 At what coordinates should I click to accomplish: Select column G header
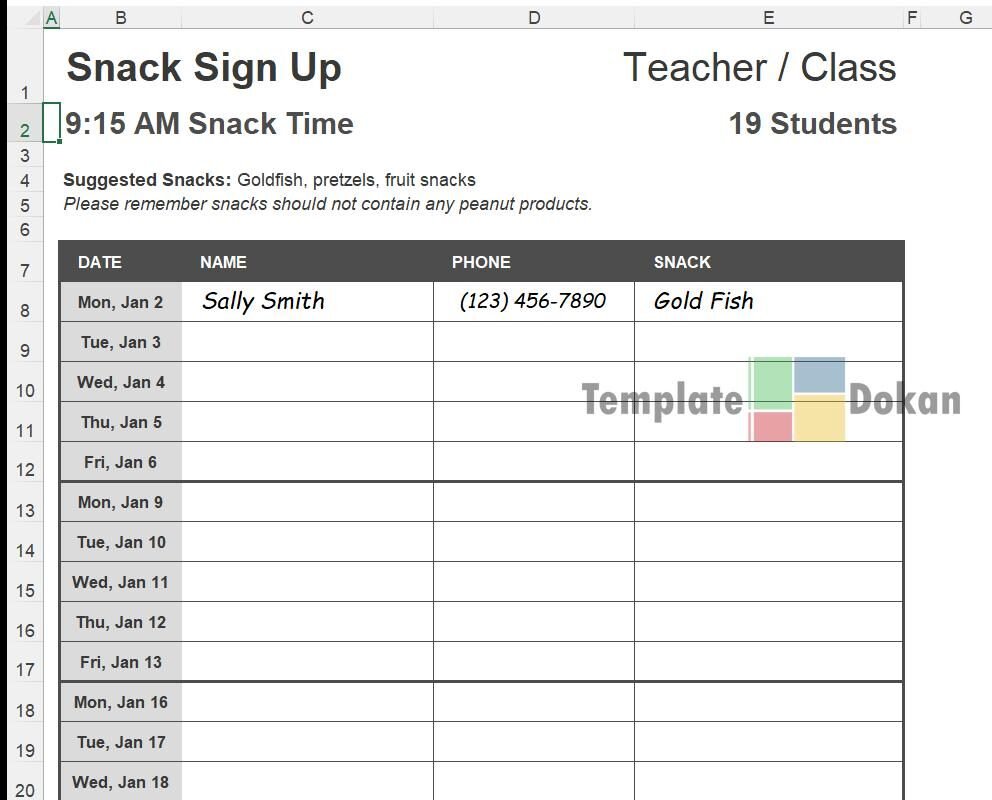pos(965,18)
